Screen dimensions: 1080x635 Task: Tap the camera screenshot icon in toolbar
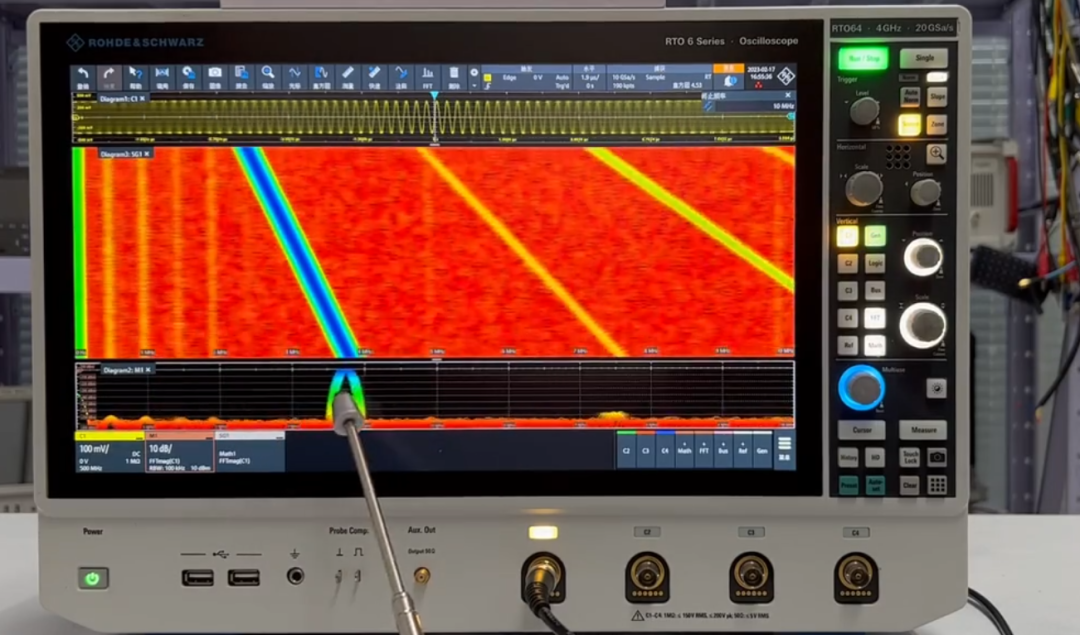pyautogui.click(x=215, y=77)
